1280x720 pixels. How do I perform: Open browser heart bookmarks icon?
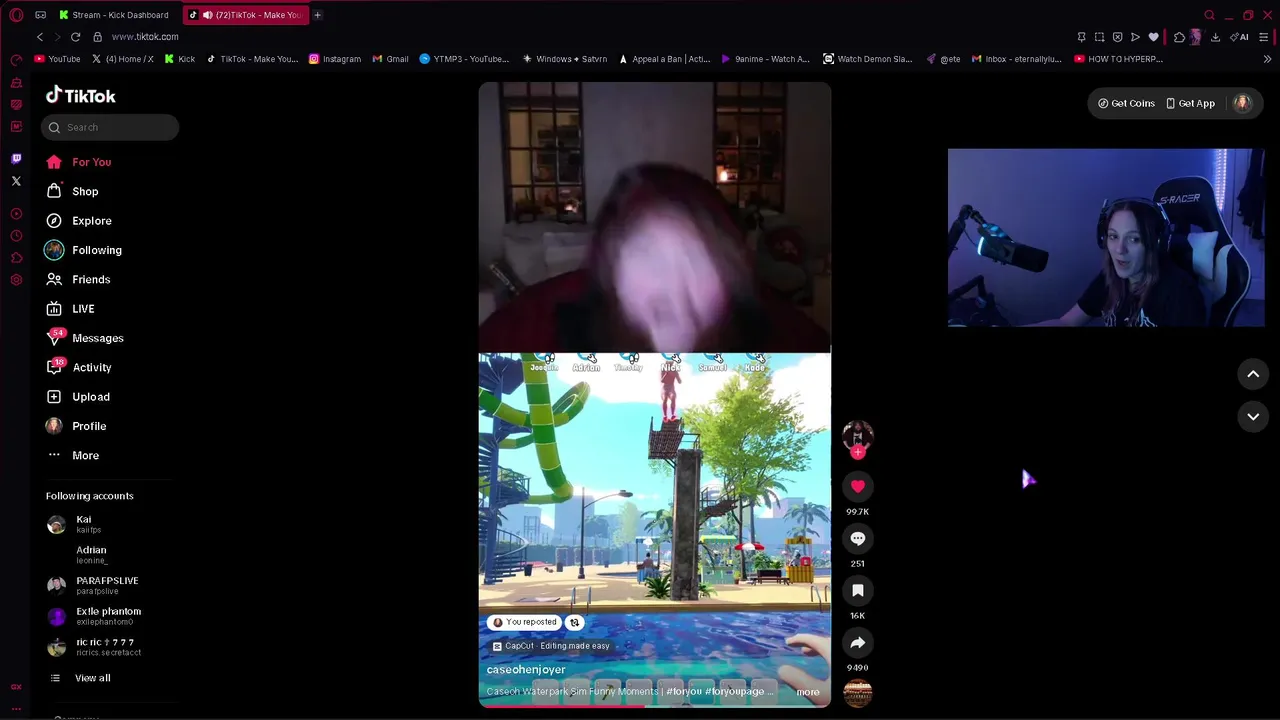(x=1153, y=37)
